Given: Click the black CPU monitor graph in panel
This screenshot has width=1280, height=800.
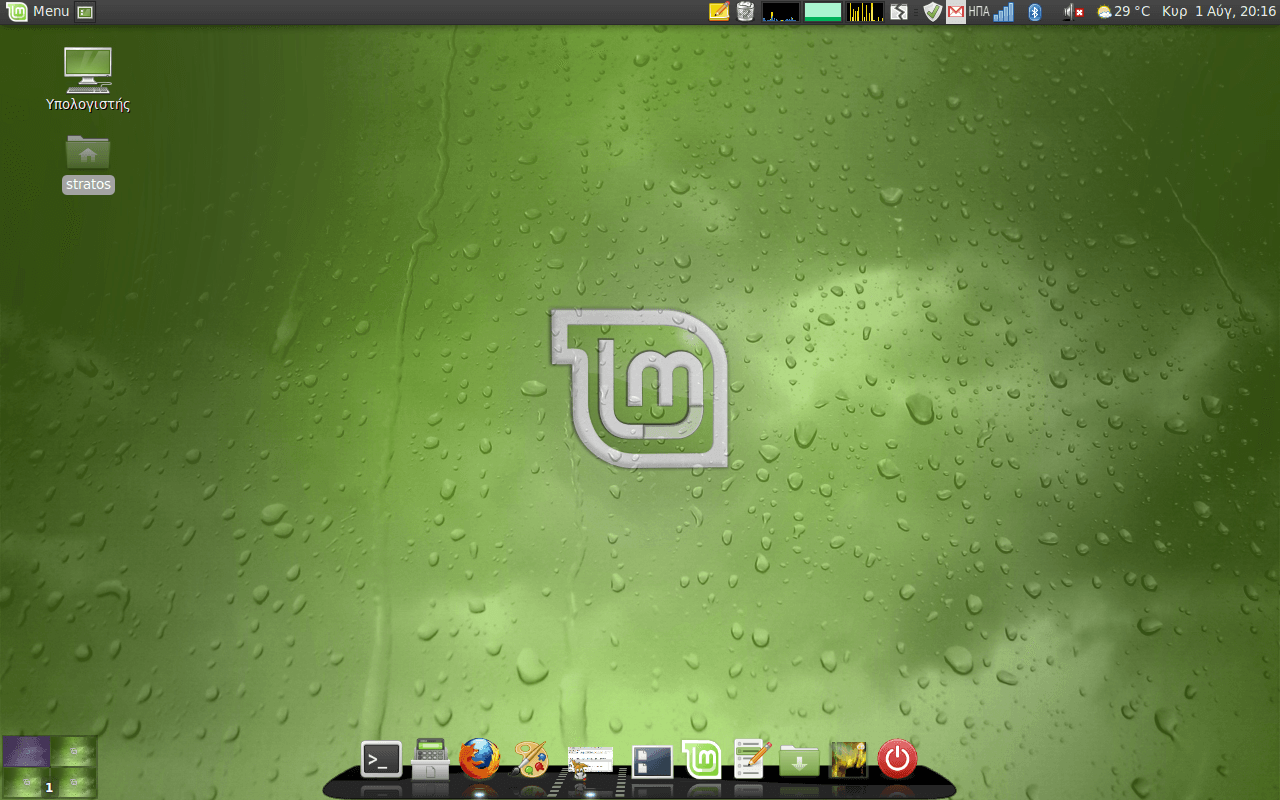Looking at the screenshot, I should pyautogui.click(x=781, y=12).
